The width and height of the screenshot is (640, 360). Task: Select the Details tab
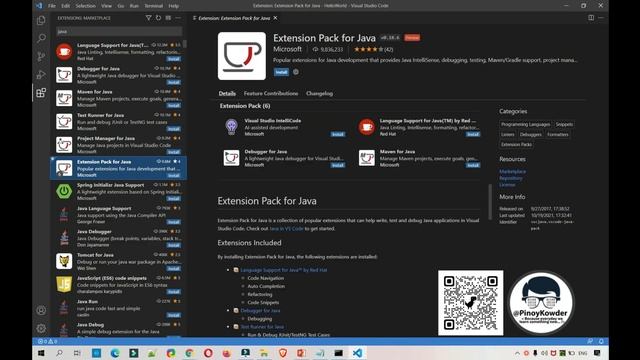click(227, 93)
